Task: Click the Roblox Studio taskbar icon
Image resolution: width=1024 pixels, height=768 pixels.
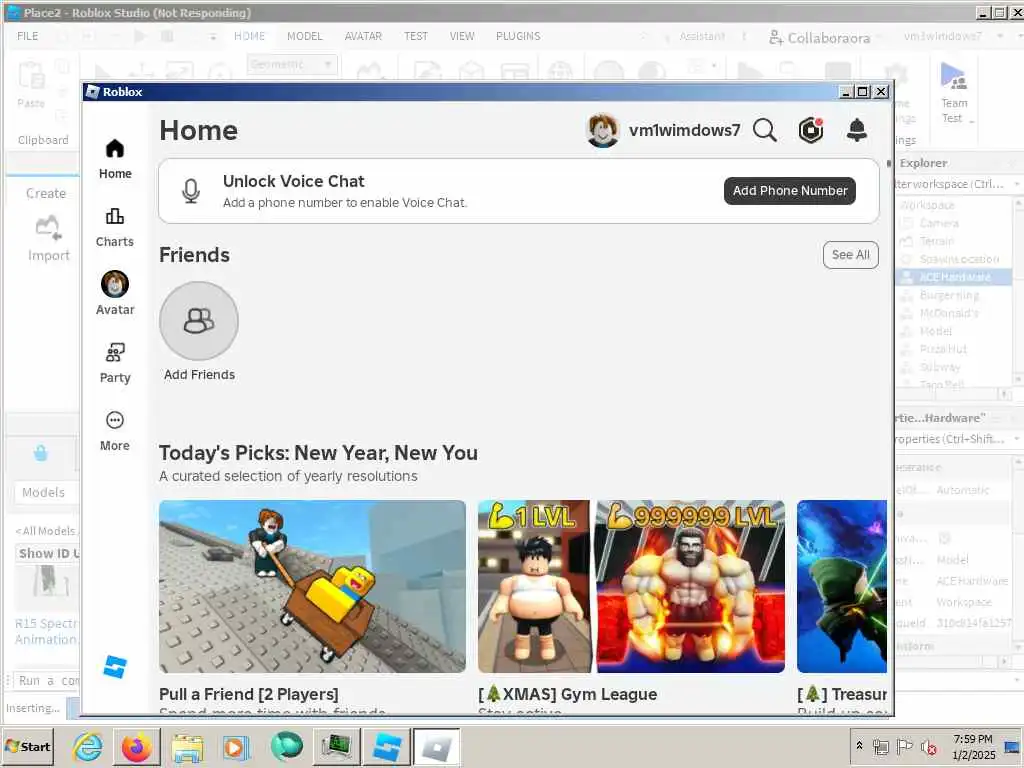Action: [x=386, y=746]
